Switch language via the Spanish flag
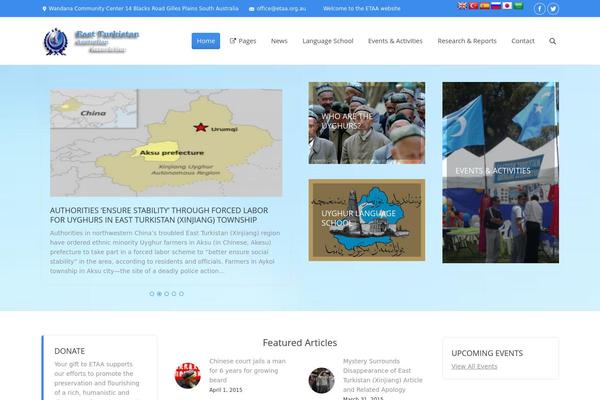The height and width of the screenshot is (400, 600). coord(485,6)
